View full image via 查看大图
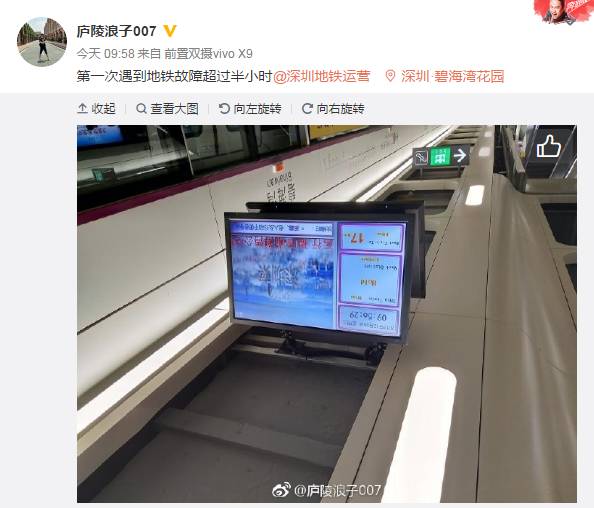This screenshot has width=594, height=508. pos(167,109)
